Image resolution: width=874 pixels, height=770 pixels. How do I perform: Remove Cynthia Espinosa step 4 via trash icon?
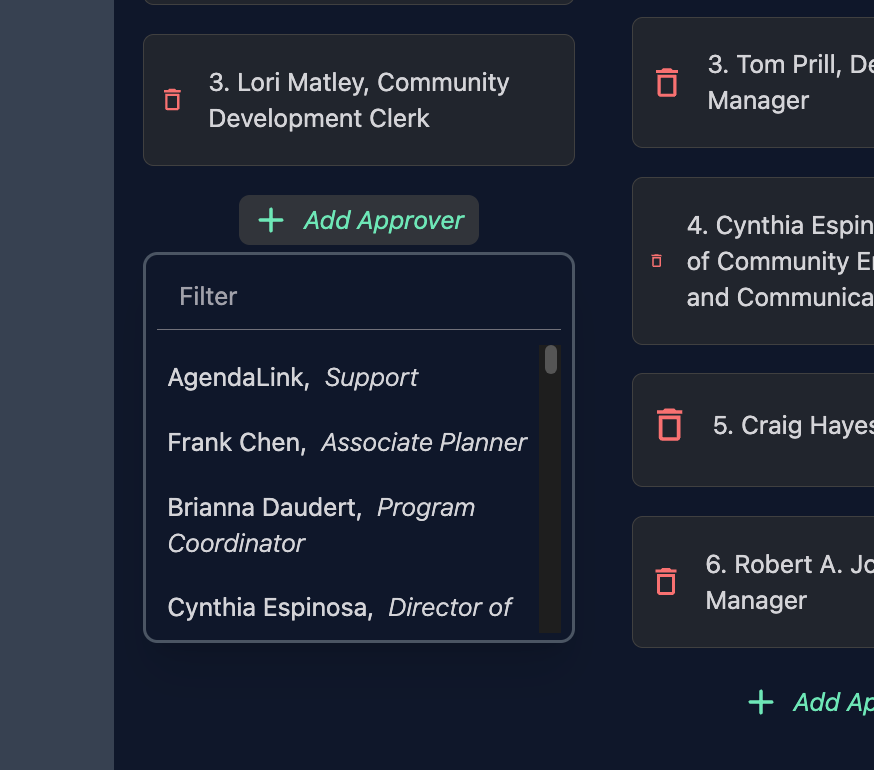[x=657, y=261]
